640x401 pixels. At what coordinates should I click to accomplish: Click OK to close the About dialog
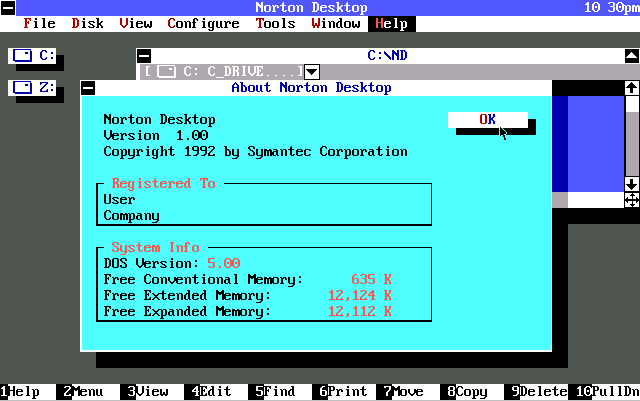[x=488, y=120]
